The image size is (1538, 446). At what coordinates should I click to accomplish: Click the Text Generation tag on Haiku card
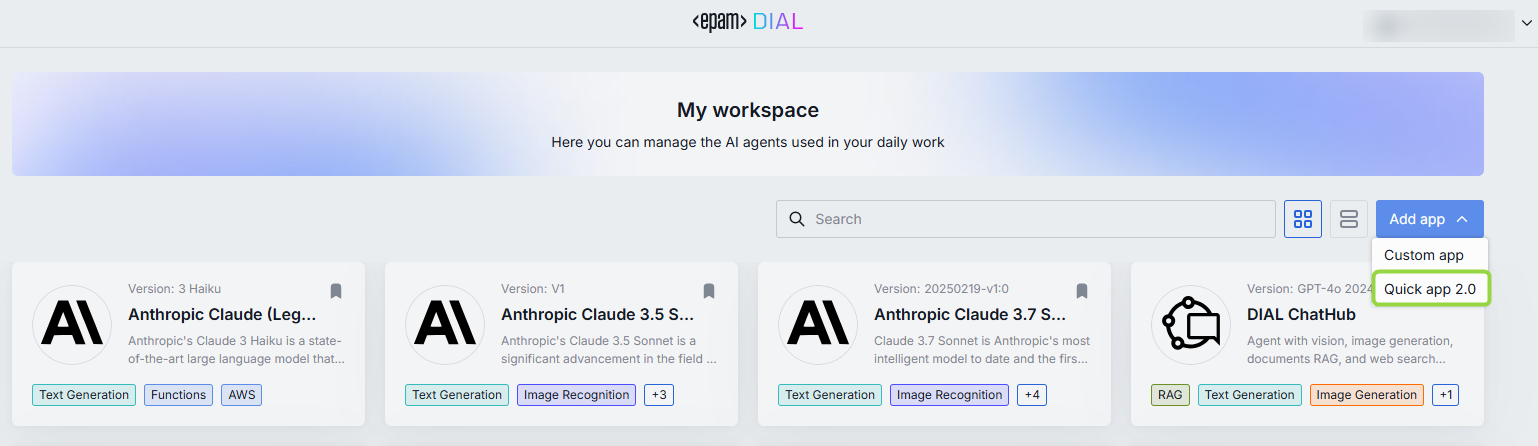pos(84,395)
